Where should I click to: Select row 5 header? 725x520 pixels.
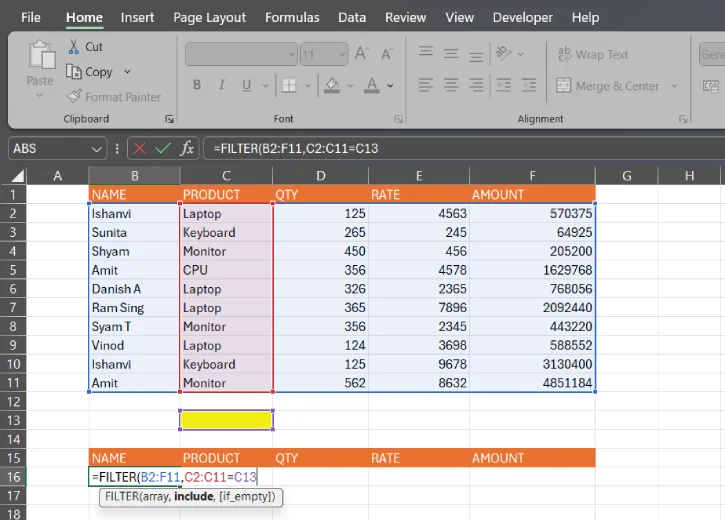(13, 270)
